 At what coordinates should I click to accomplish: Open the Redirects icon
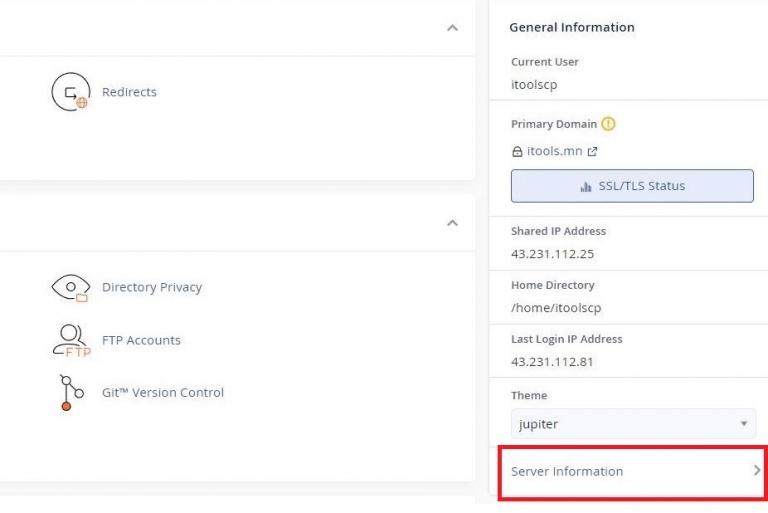coord(71,92)
